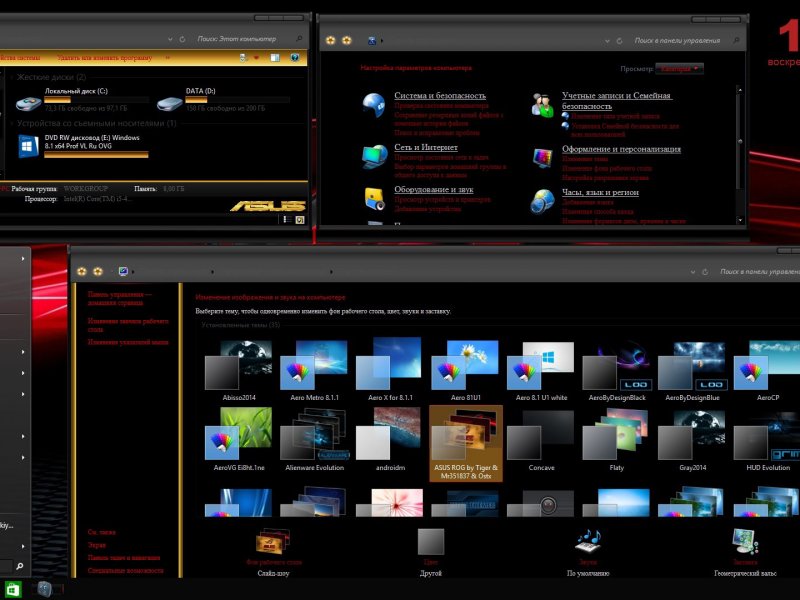Click Панель управления — домашняя страница link
Image resolution: width=800 pixels, height=600 pixels.
click(x=119, y=298)
